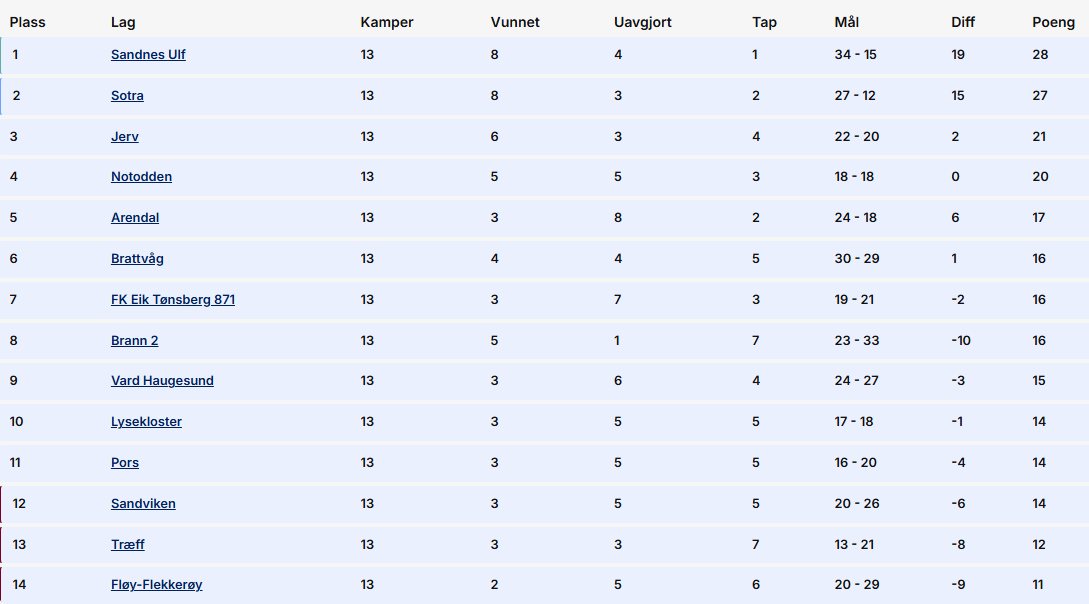Open the Sotra team page
This screenshot has height=604, width=1089.
(x=127, y=96)
